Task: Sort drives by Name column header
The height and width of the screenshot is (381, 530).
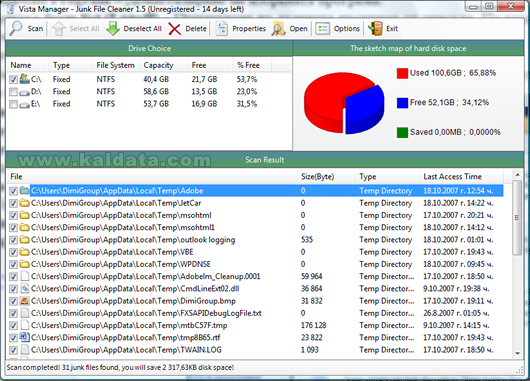Action: tap(28, 65)
